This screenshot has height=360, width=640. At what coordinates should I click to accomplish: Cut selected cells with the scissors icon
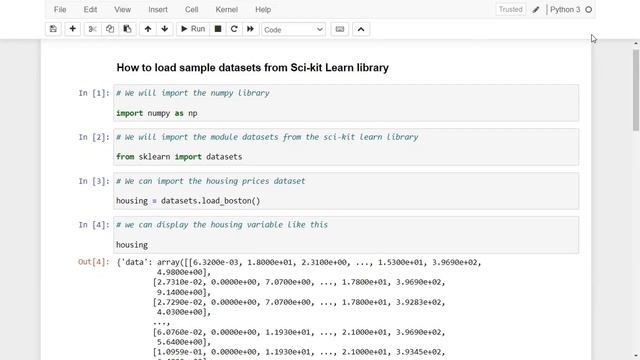[93, 29]
